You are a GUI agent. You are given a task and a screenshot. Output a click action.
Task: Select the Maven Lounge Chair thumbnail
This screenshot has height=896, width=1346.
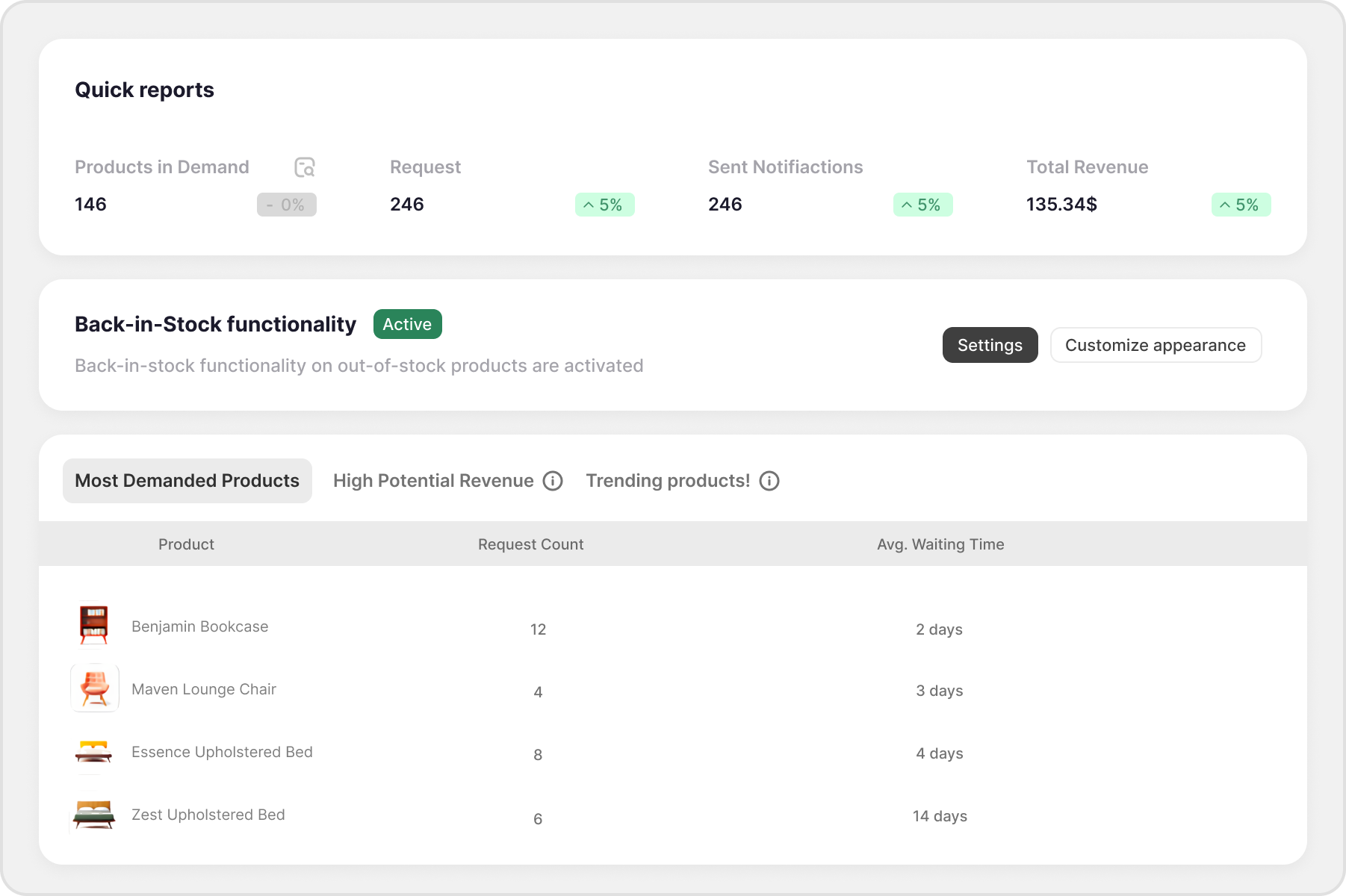click(95, 688)
